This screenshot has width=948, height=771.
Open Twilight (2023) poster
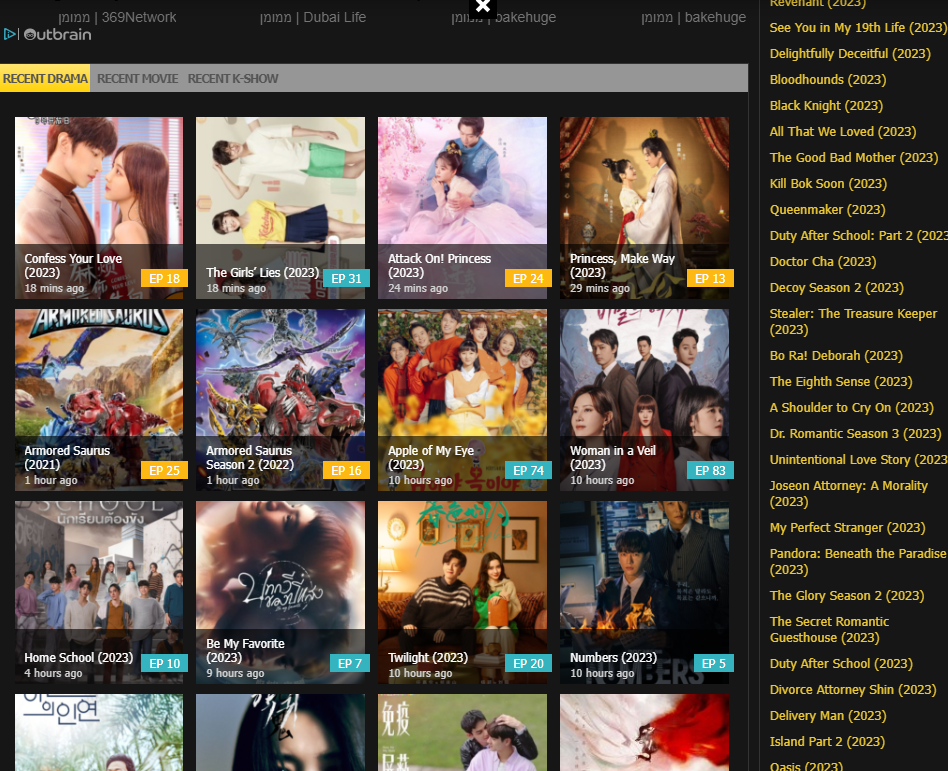463,592
